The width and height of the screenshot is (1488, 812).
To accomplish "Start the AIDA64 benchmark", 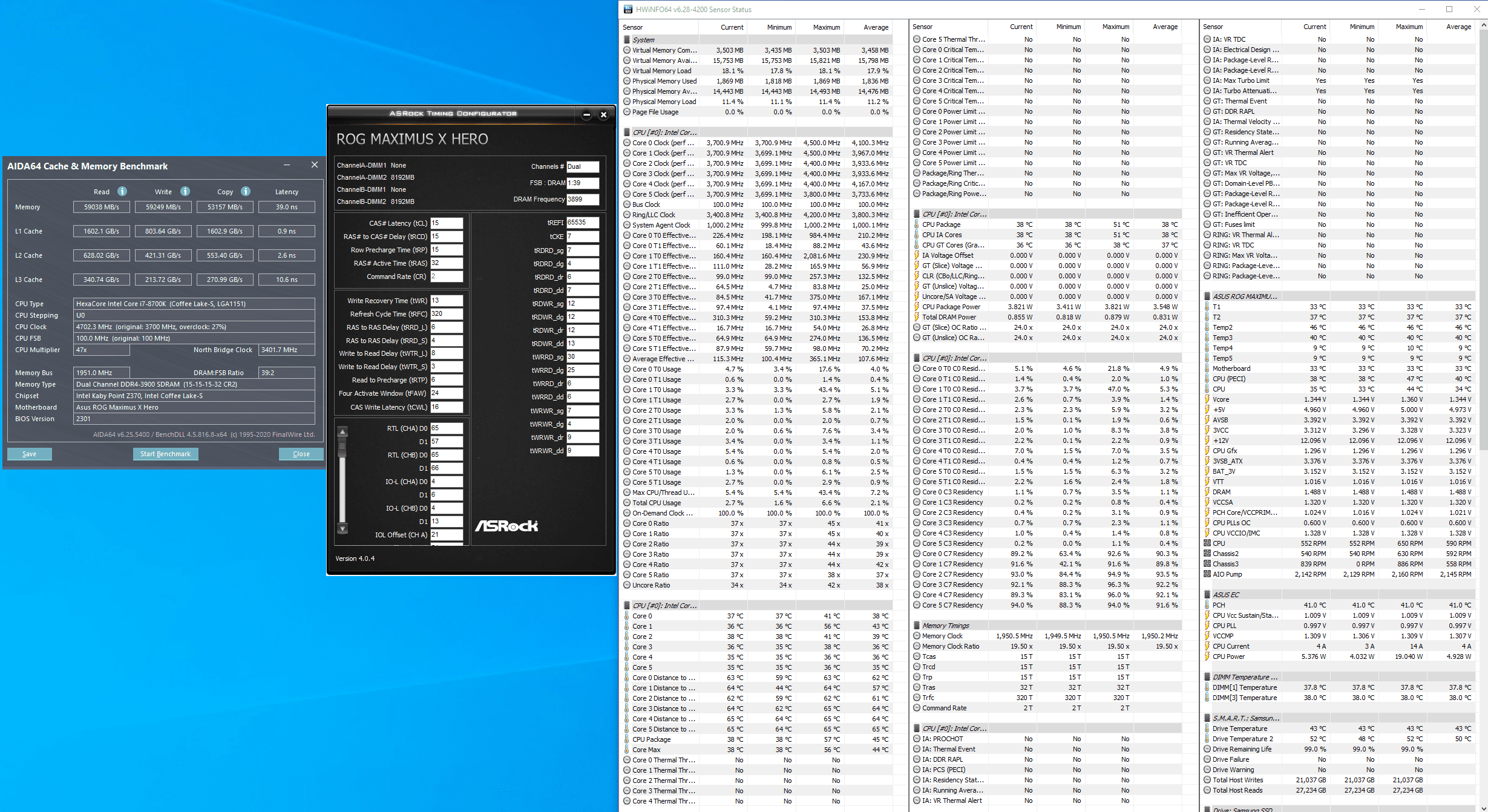I will click(165, 454).
